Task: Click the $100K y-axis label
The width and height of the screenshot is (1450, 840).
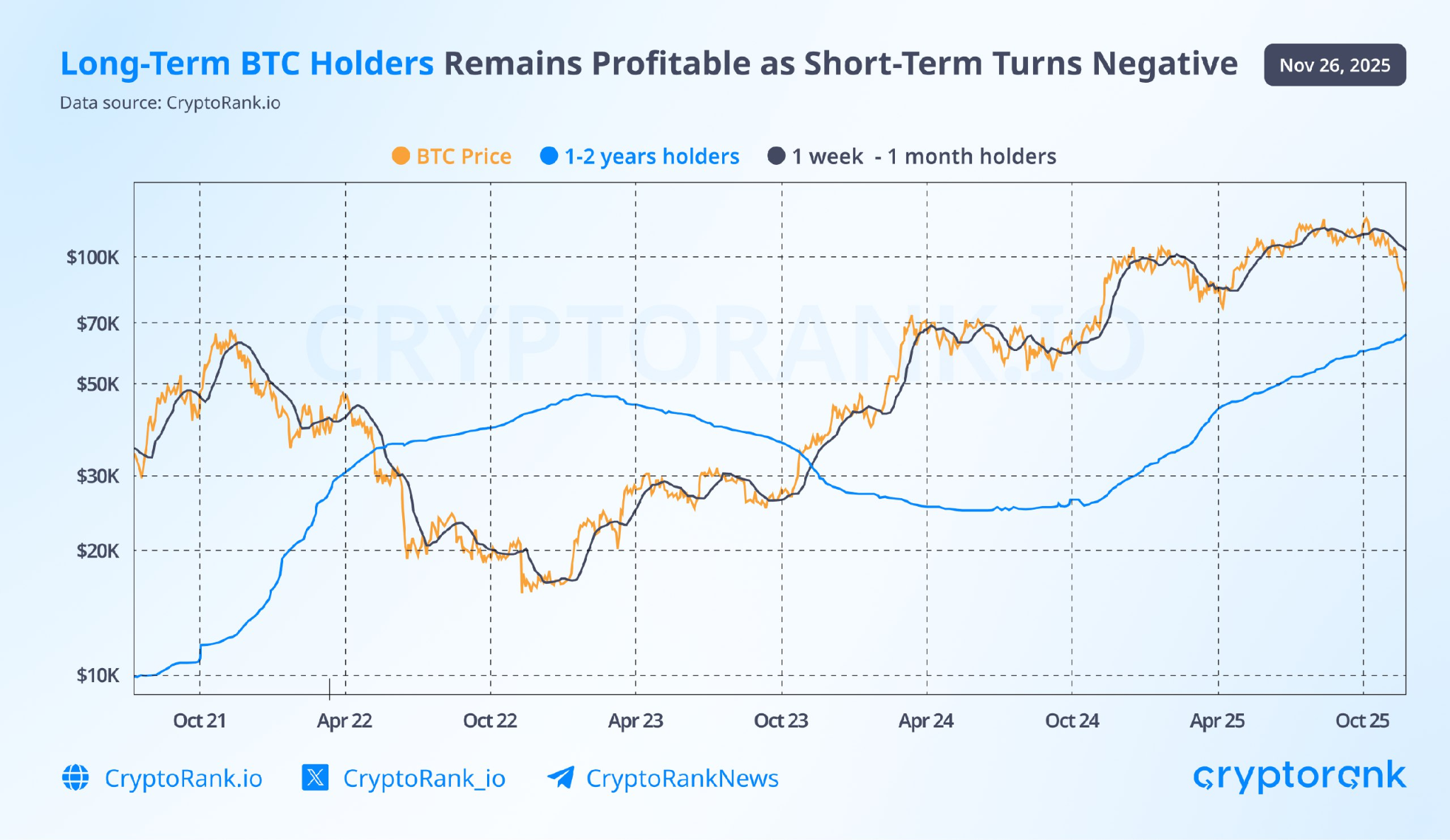Action: (93, 257)
